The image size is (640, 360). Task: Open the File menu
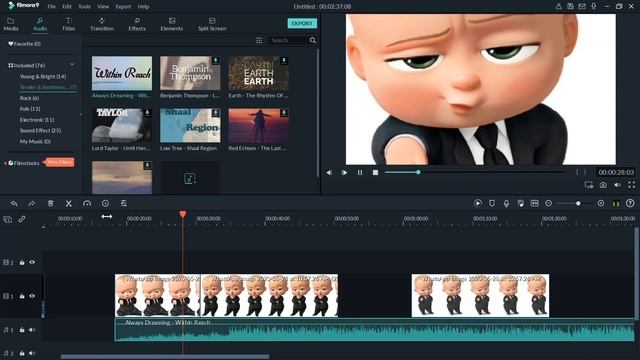click(51, 7)
